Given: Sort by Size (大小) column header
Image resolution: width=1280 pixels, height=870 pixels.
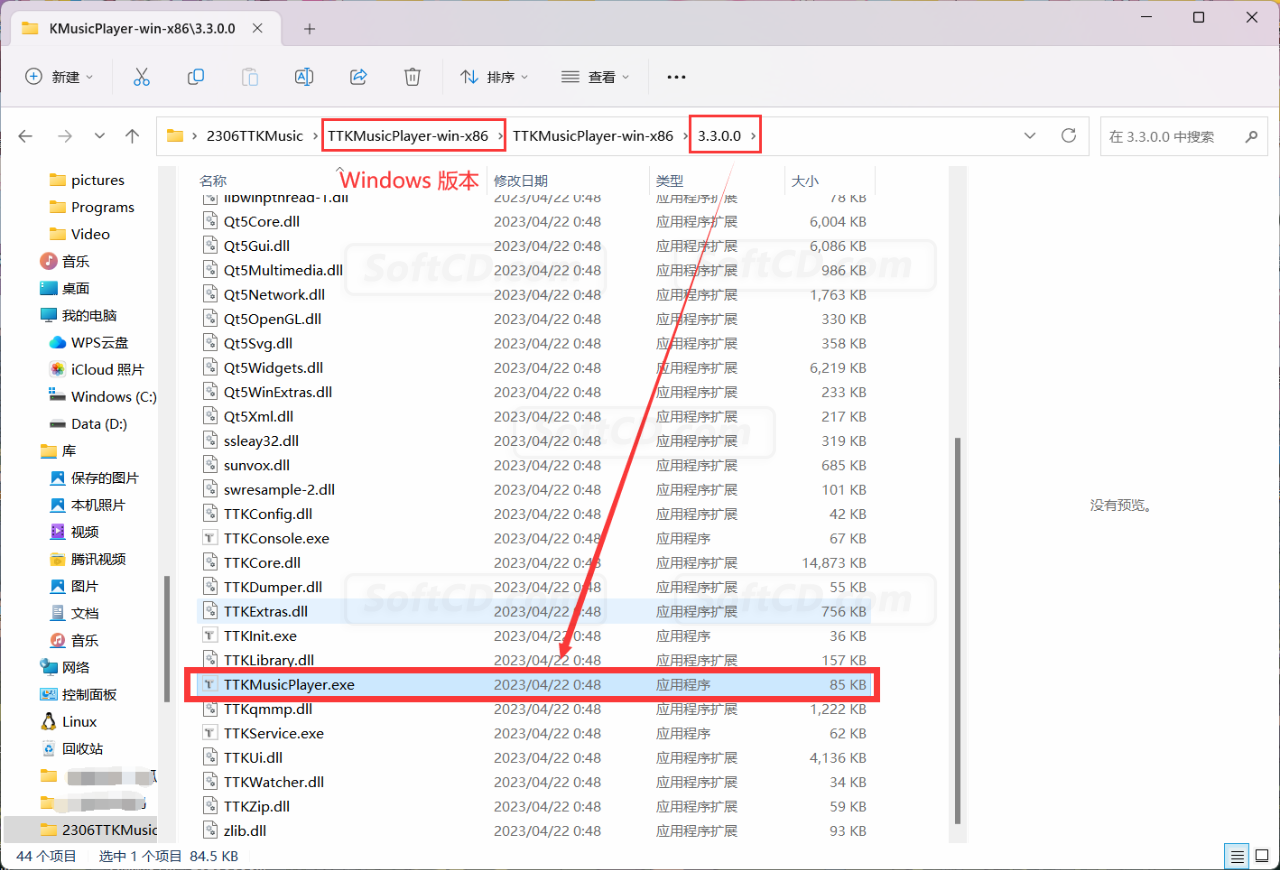Looking at the screenshot, I should click(x=805, y=181).
